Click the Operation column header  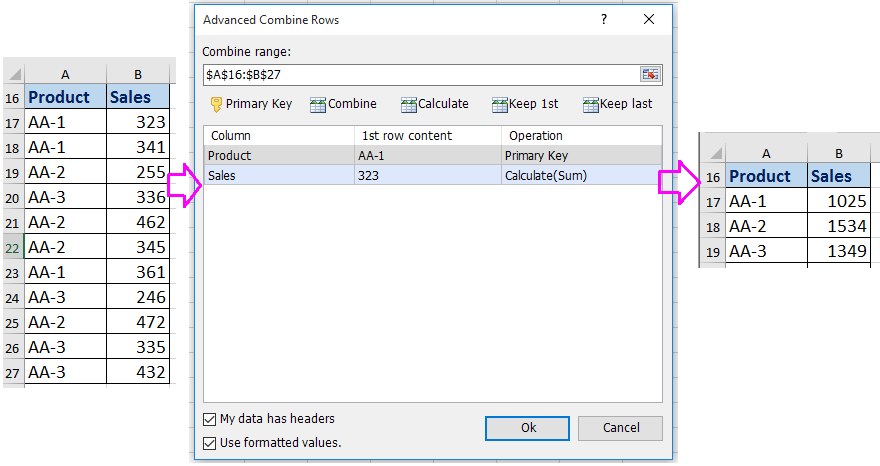(580, 135)
